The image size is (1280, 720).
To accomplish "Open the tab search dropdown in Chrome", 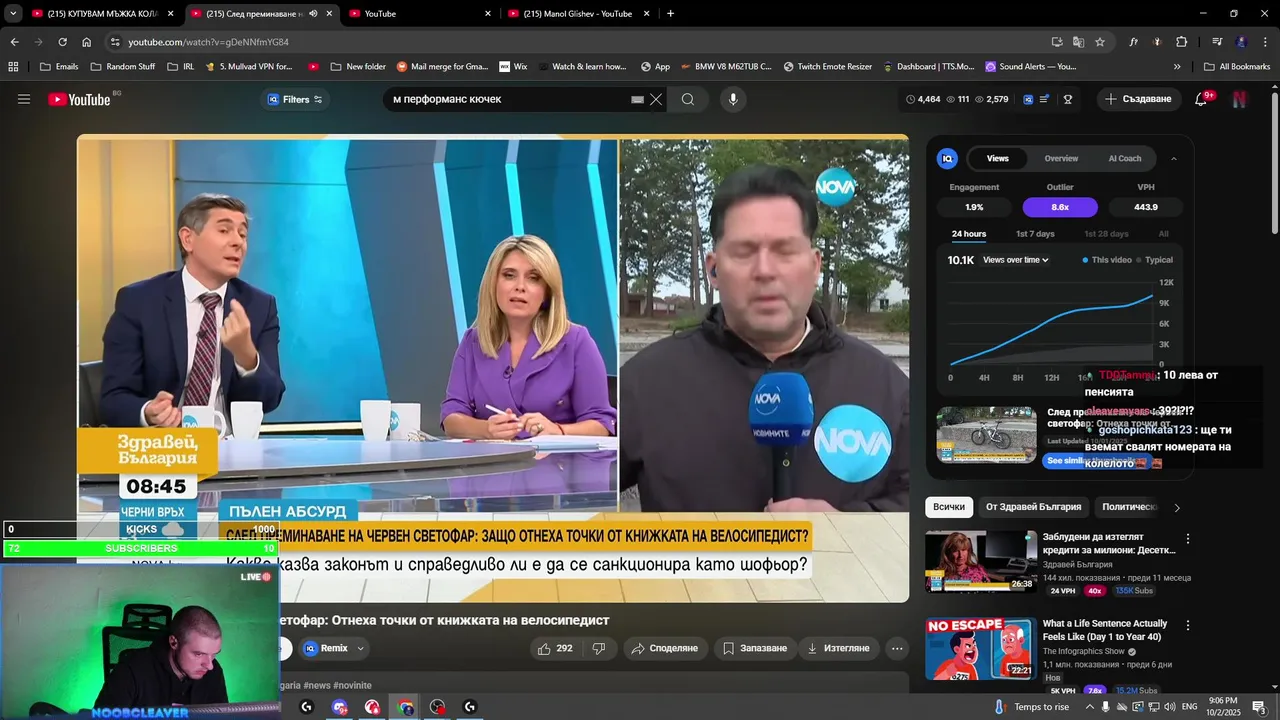I will [13, 14].
